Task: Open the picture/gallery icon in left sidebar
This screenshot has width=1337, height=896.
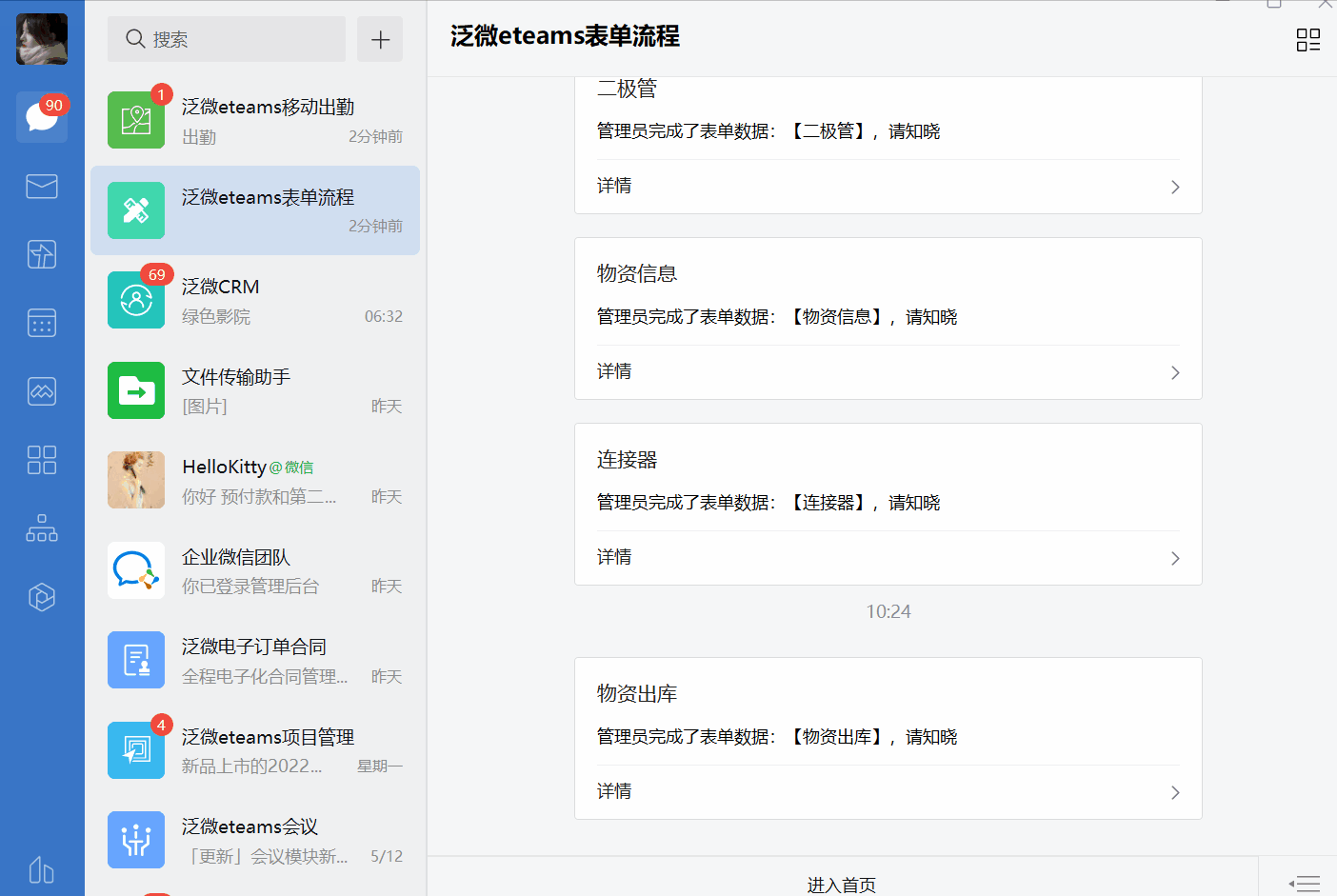Action: coord(42,391)
